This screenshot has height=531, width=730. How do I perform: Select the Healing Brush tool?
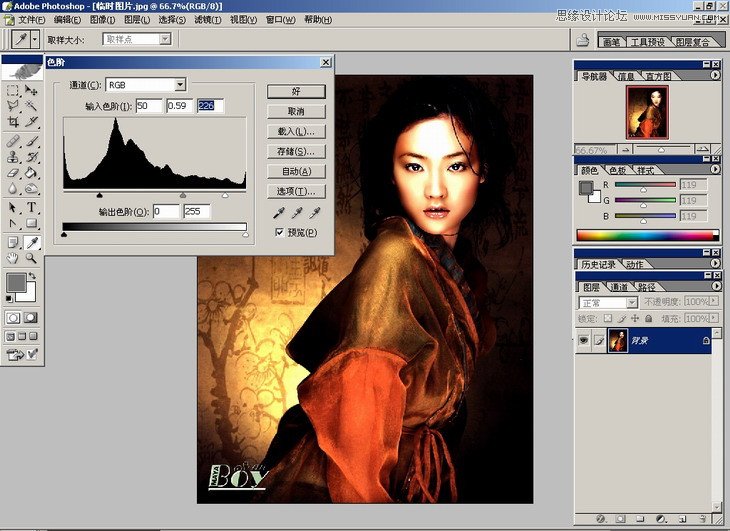pyautogui.click(x=13, y=141)
